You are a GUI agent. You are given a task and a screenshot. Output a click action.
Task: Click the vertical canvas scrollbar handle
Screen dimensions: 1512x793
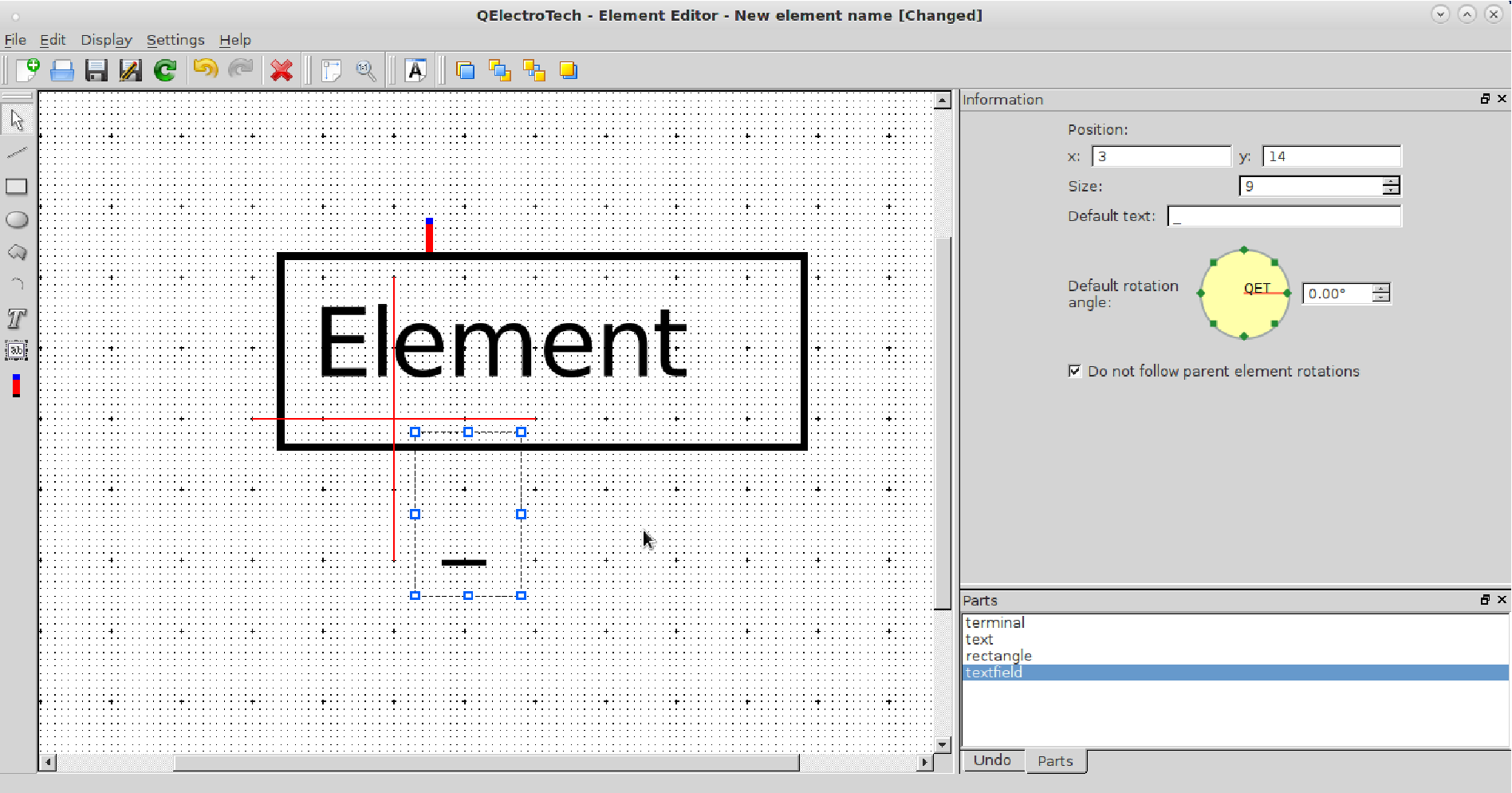[943, 424]
